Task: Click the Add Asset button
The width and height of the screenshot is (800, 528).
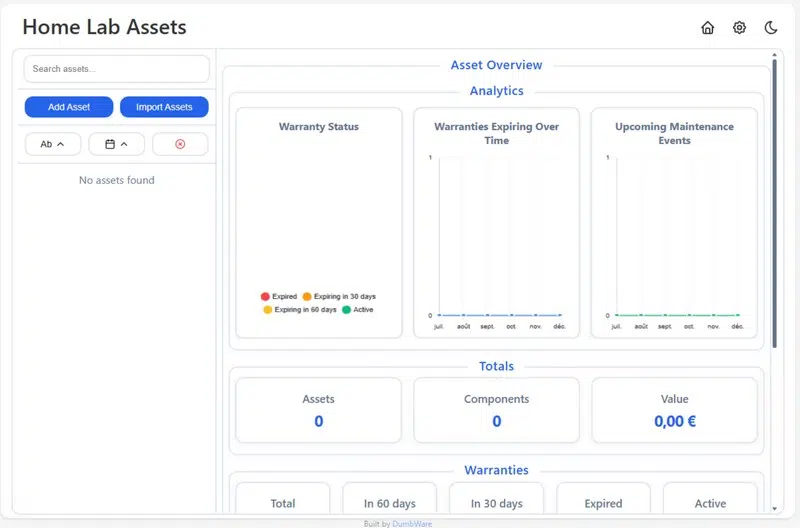Action: click(69, 107)
